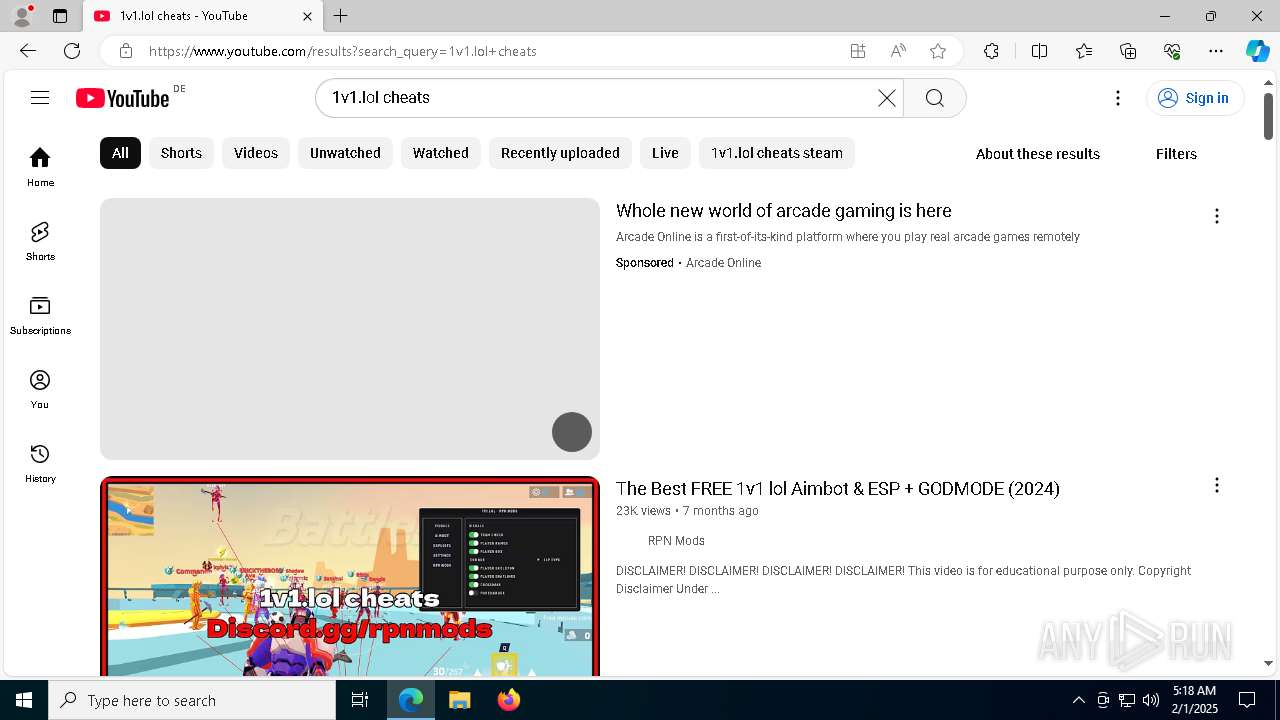Click the round ad info button on thumbnail
Screen dimensions: 1280x720
(572, 432)
